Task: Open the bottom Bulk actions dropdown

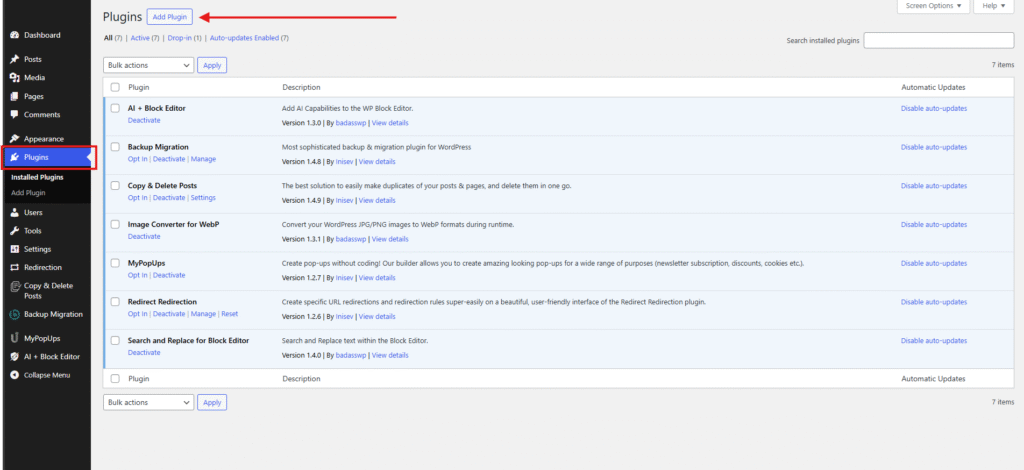Action: coord(148,403)
